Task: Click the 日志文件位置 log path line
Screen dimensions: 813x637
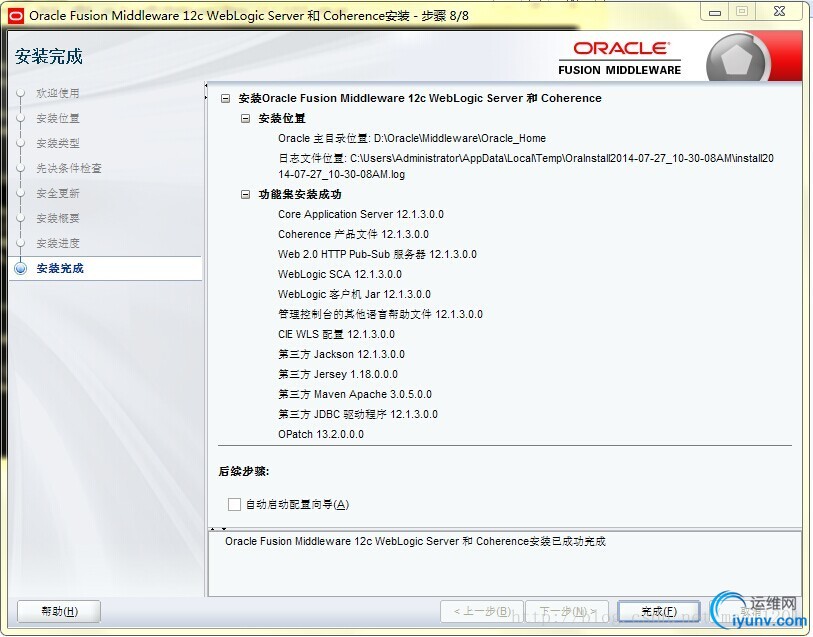Action: 526,166
